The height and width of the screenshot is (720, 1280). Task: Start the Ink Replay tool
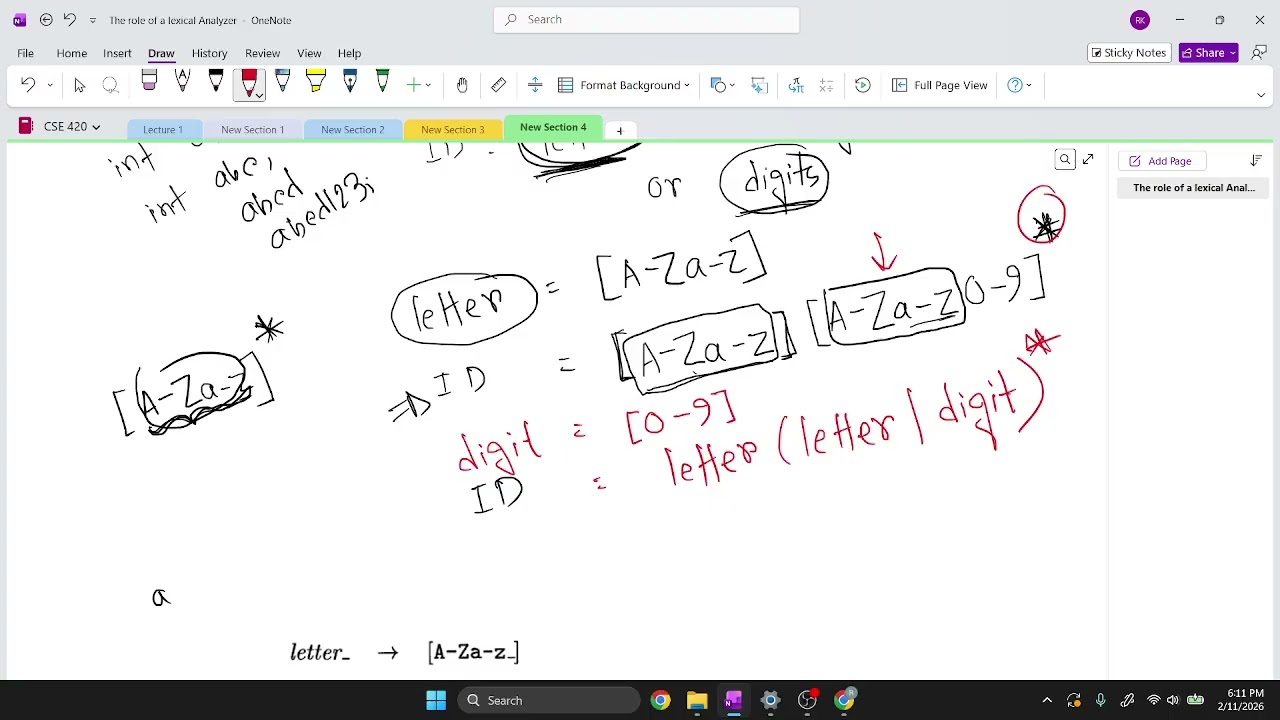[863, 85]
